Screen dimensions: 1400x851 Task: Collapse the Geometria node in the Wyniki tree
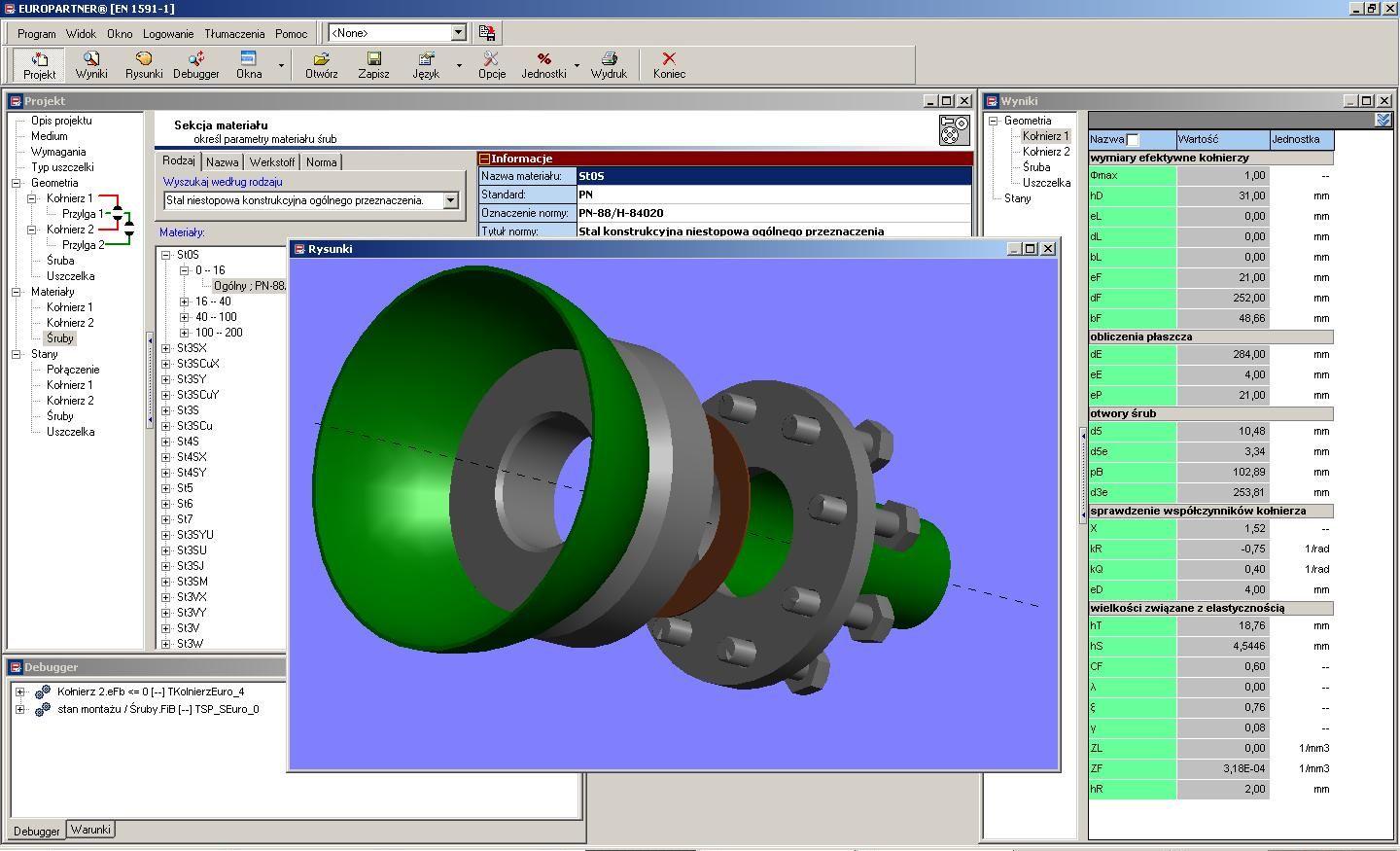click(994, 121)
